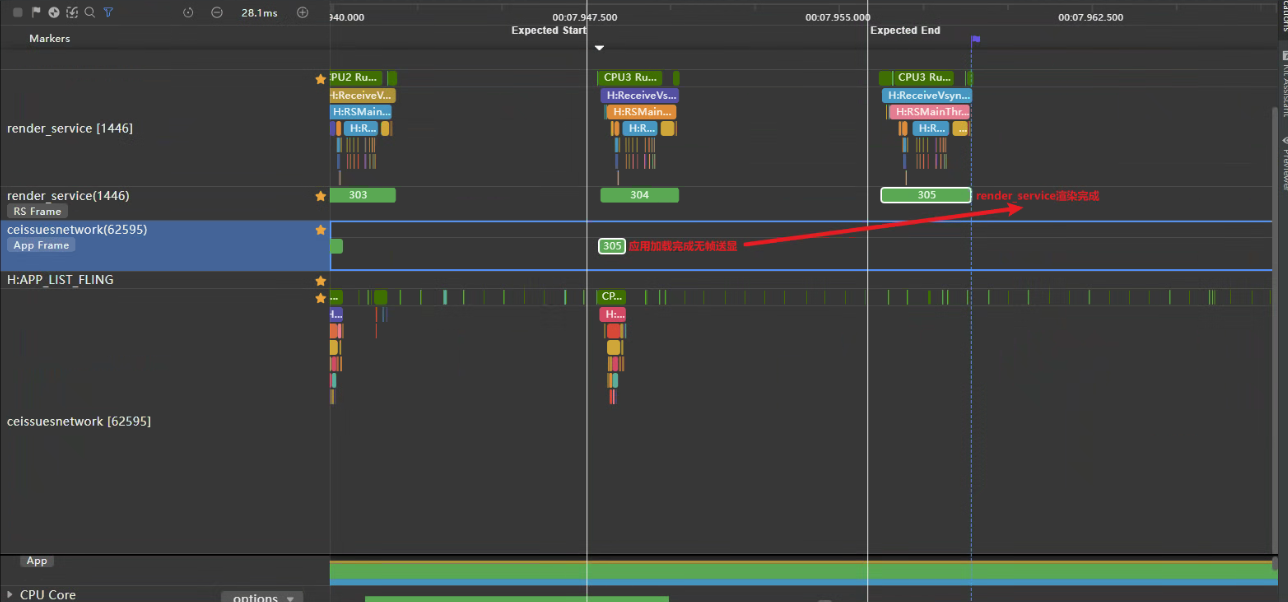
Task: Click the blue flag on timeline ruler
Action: click(x=976, y=39)
